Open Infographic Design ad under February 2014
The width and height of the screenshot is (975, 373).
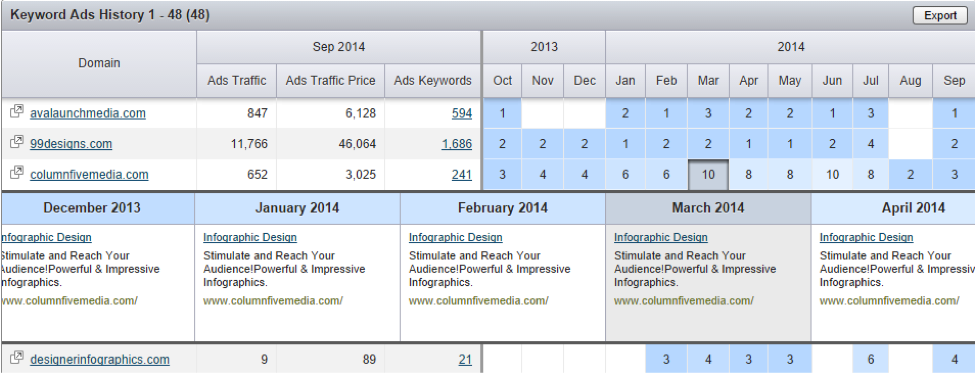pyautogui.click(x=456, y=237)
